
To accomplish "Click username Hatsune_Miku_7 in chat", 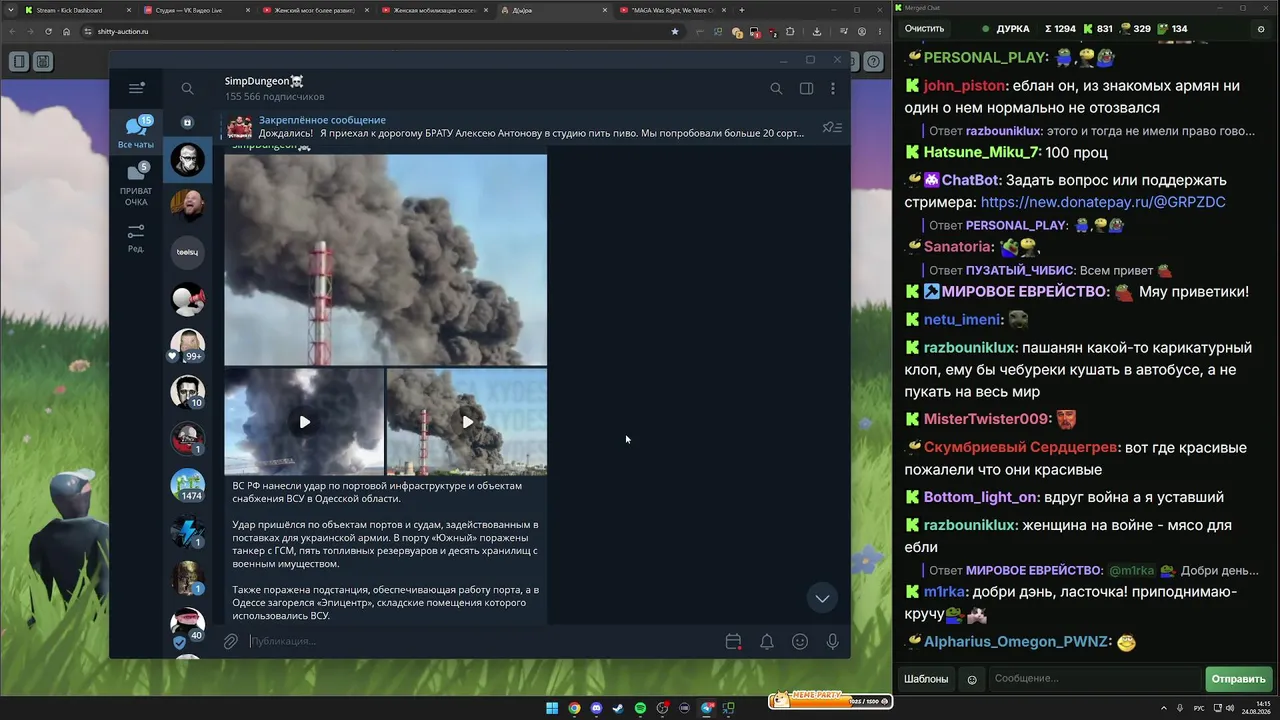I will 982,153.
